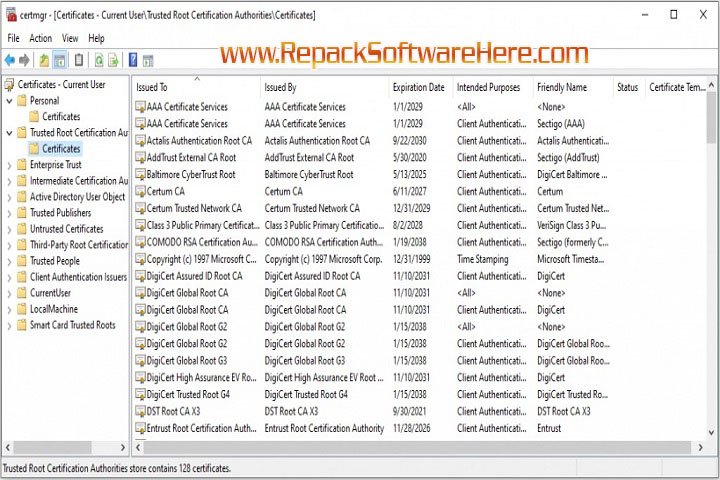The height and width of the screenshot is (480, 720).
Task: Click Certificate Tem... column header
Action: [x=676, y=87]
